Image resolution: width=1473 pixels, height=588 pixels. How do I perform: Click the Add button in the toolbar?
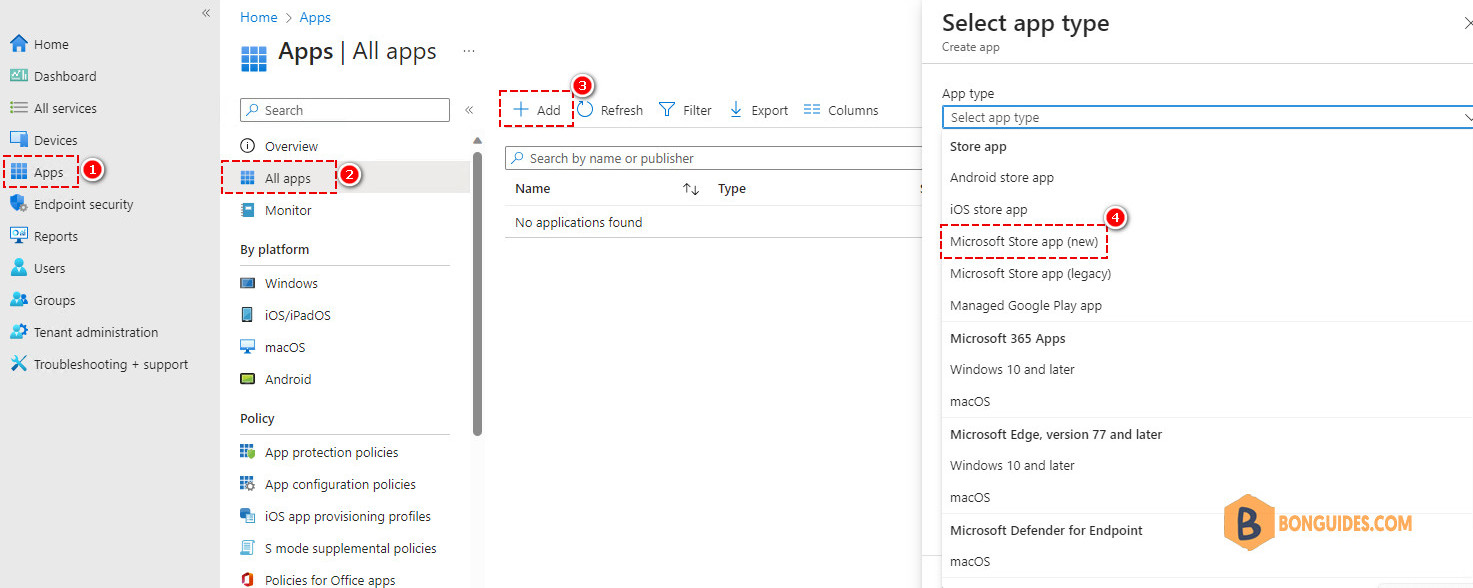[x=537, y=110]
